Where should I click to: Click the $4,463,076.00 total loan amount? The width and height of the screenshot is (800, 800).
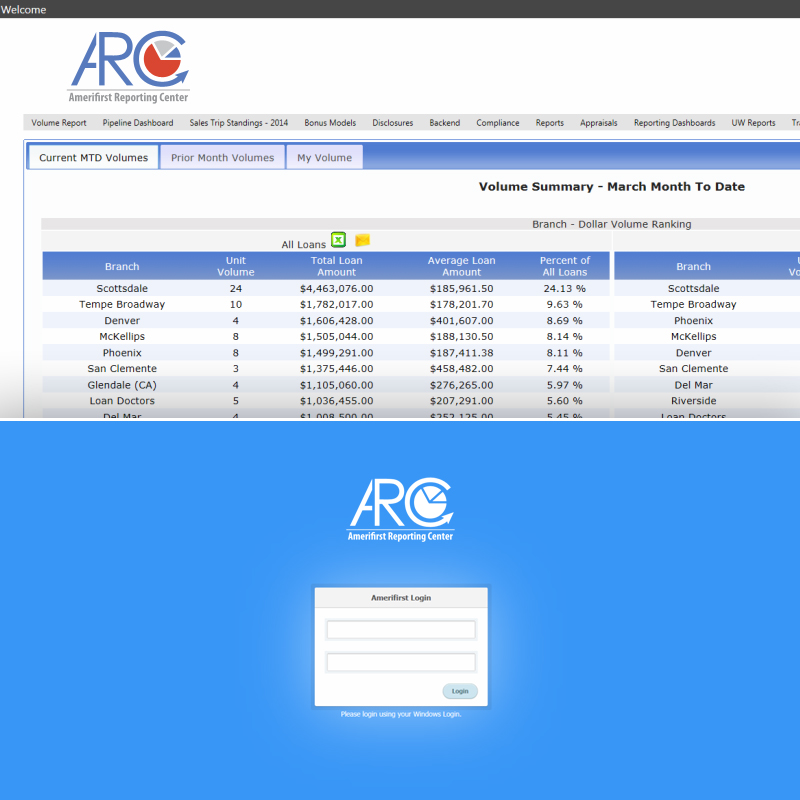click(337, 288)
